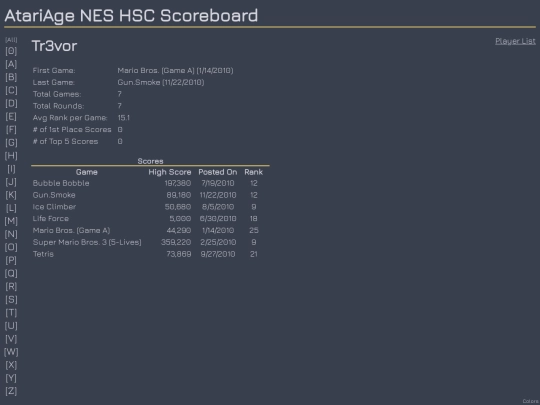Click the Tetris posted date 9/27/2010

[218, 254]
